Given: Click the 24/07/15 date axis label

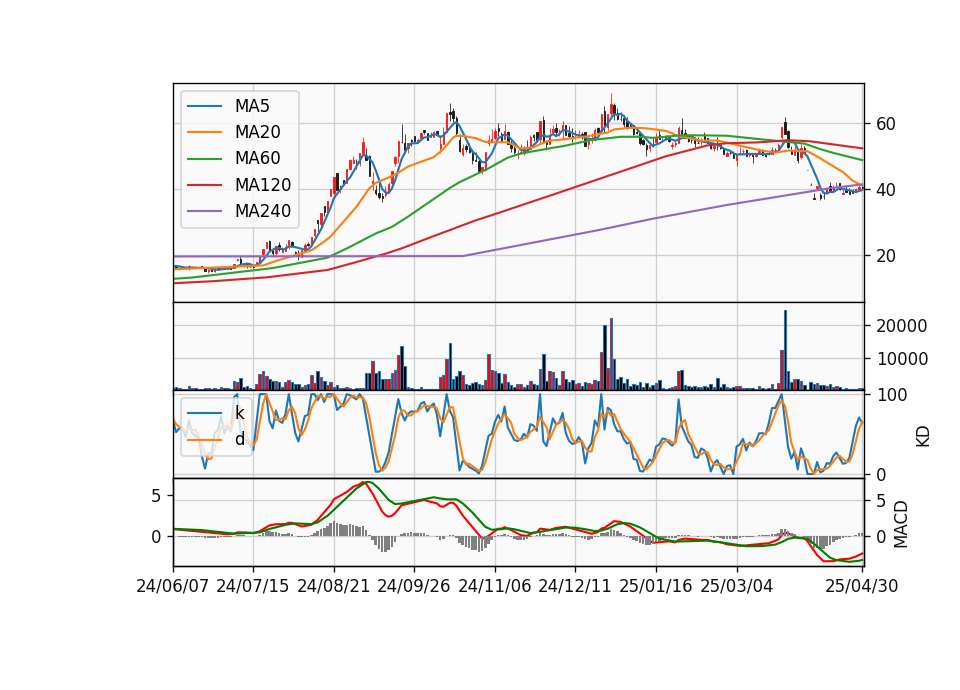Looking at the screenshot, I should pyautogui.click(x=252, y=586).
